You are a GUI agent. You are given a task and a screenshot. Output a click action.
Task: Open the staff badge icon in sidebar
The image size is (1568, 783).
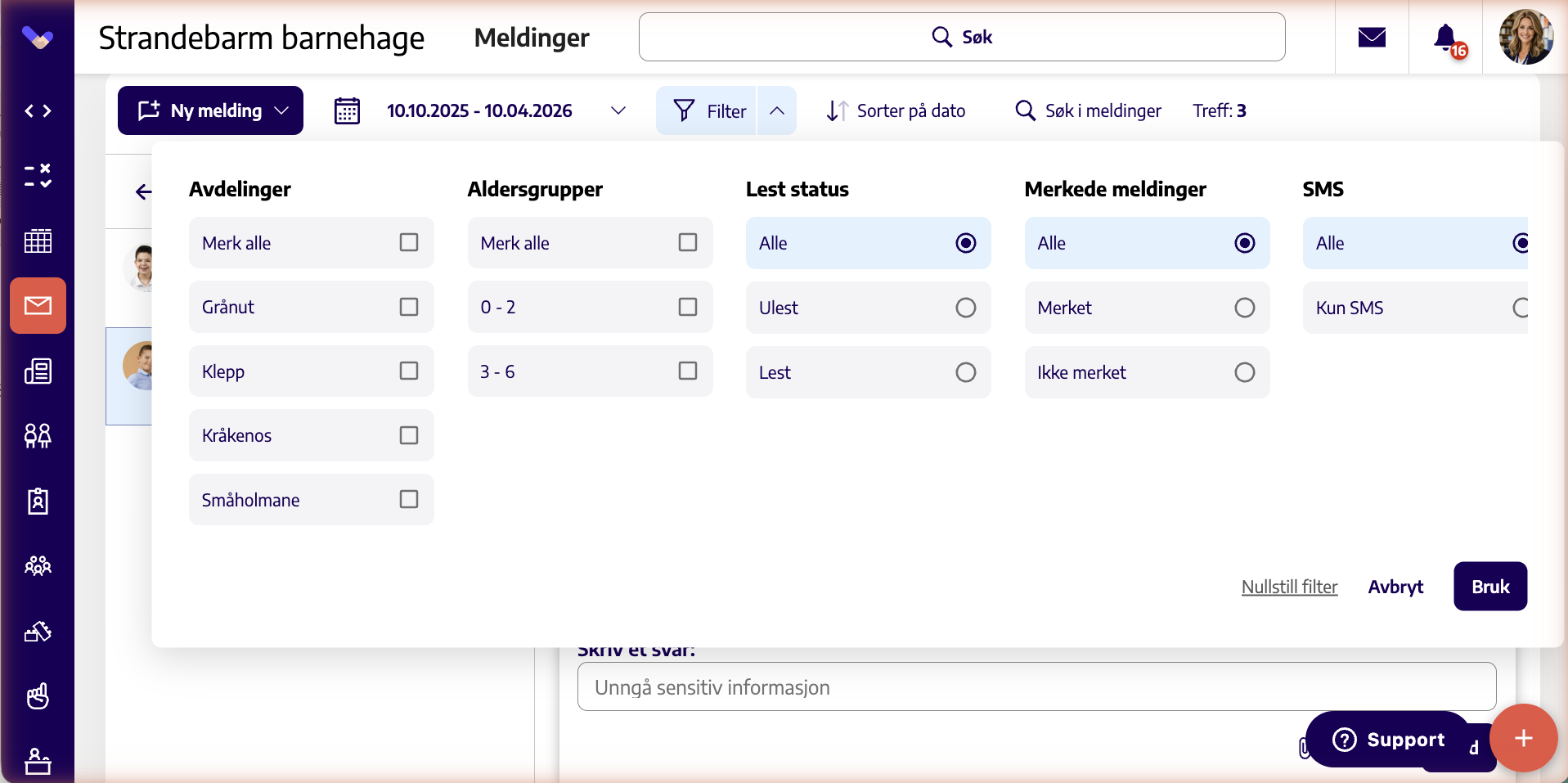coord(38,501)
